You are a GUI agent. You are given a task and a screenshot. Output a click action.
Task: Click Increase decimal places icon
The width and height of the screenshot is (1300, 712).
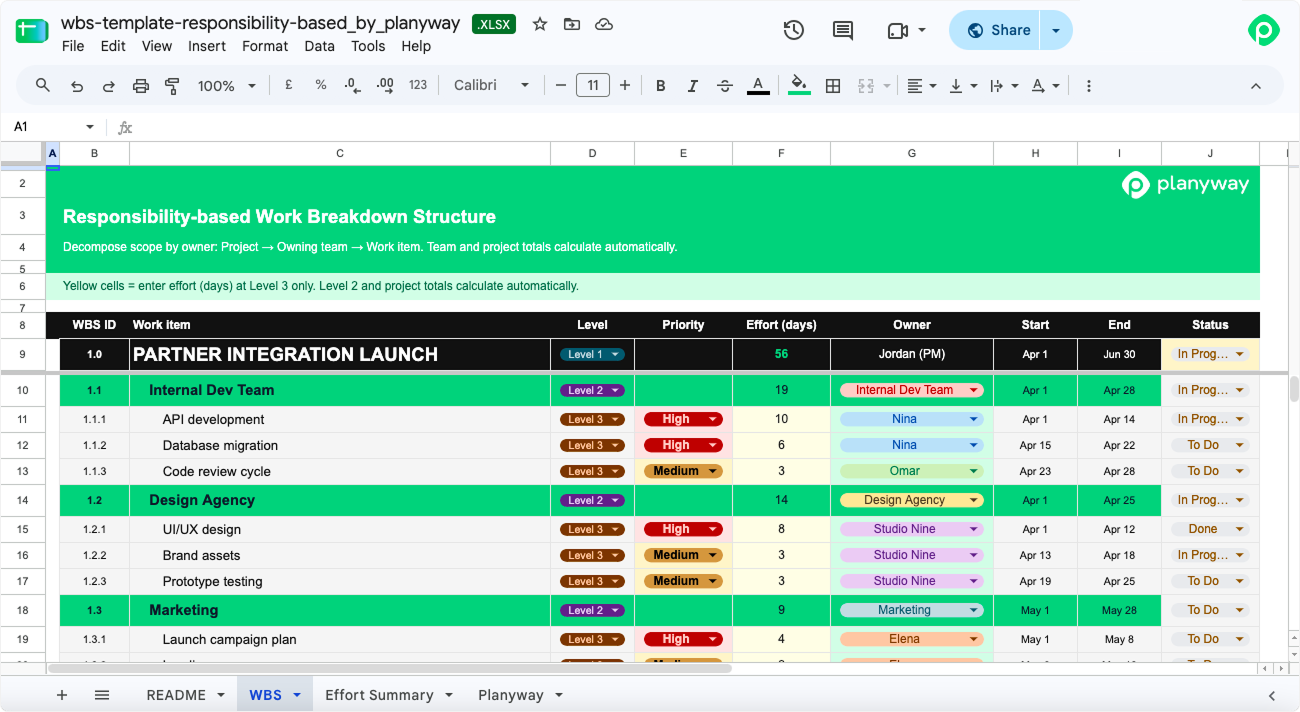(385, 86)
